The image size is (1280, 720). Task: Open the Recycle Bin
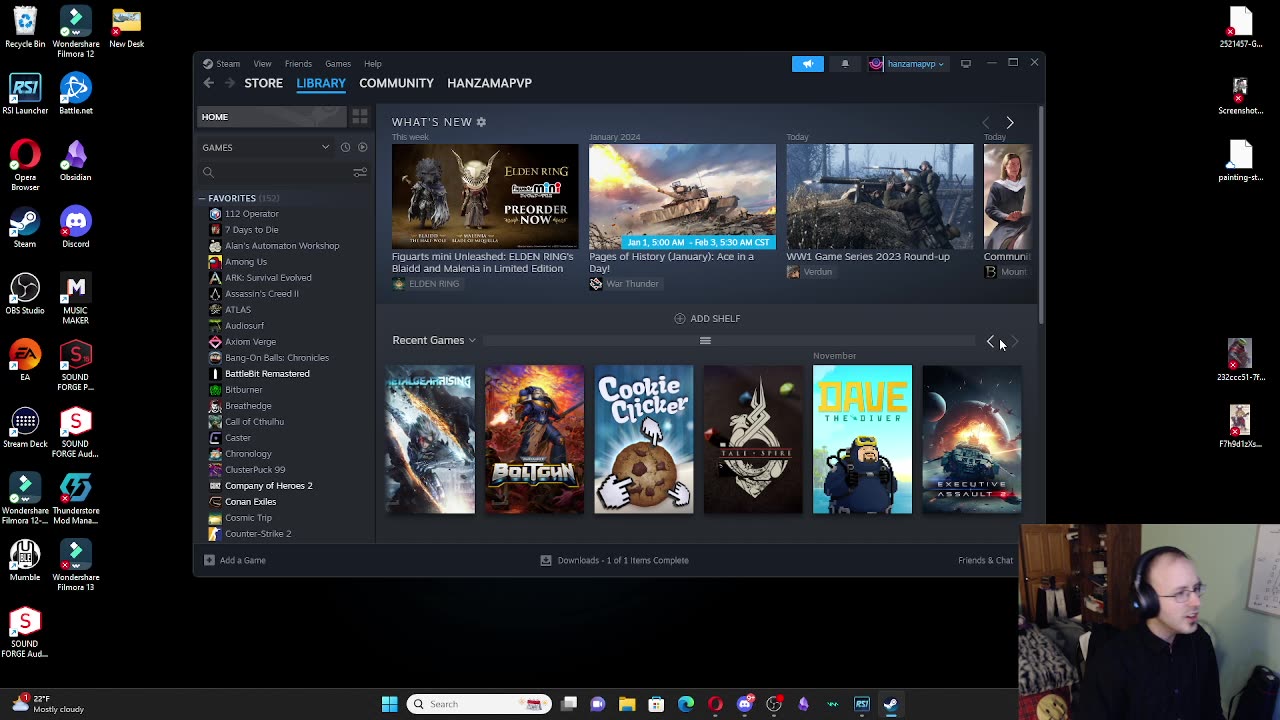[x=25, y=28]
